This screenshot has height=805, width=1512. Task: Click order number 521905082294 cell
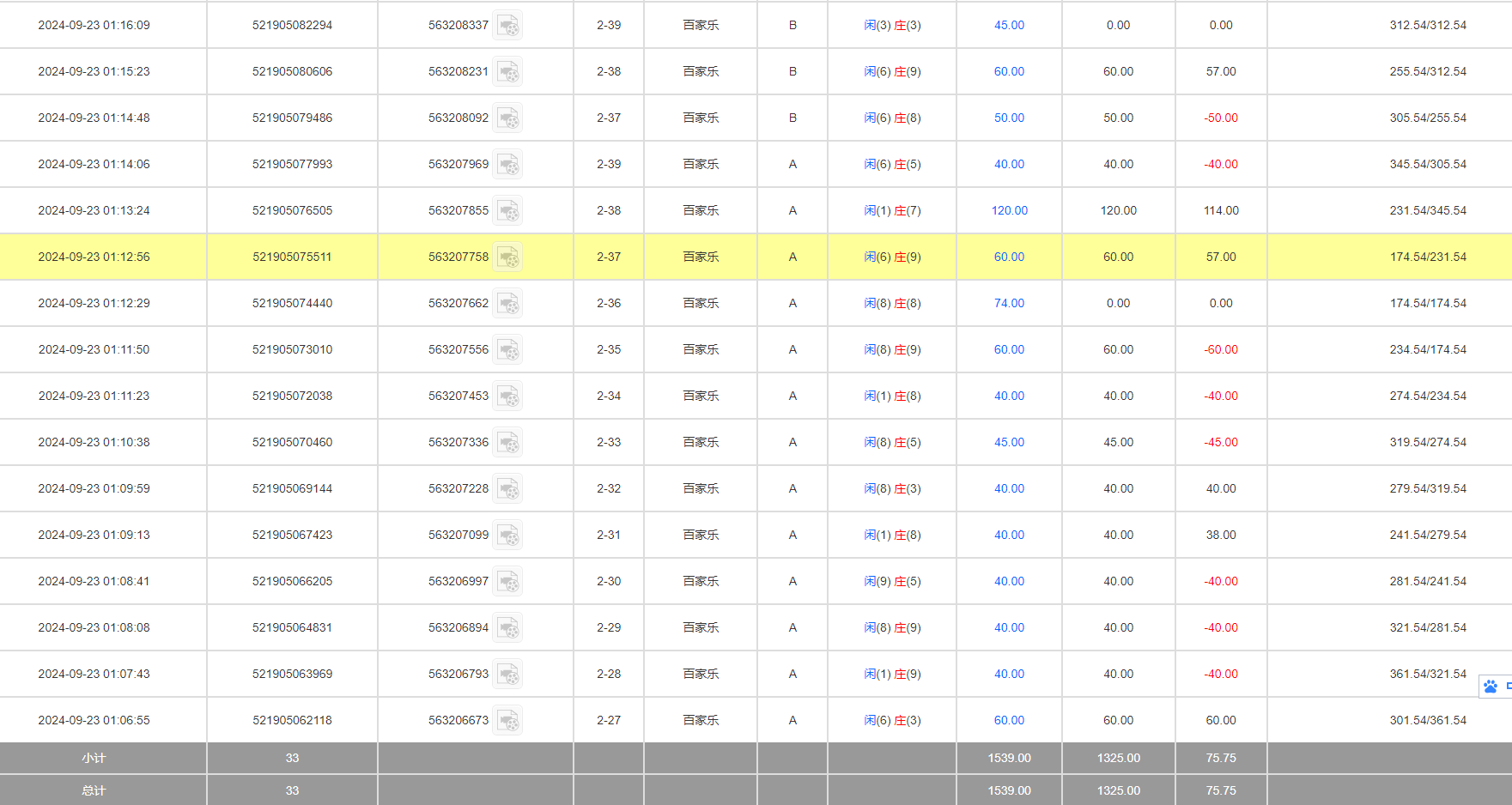pos(292,26)
